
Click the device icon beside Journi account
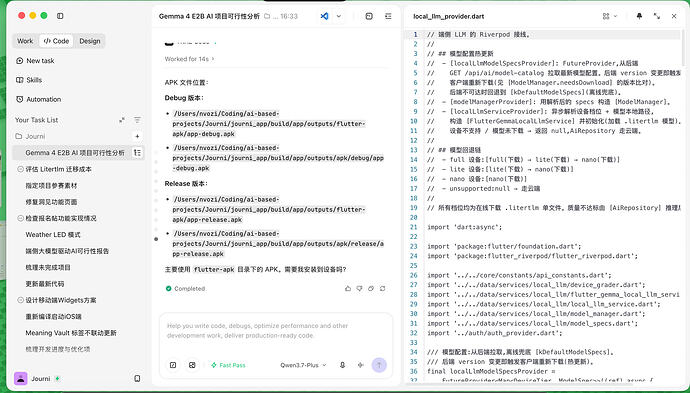point(137,378)
